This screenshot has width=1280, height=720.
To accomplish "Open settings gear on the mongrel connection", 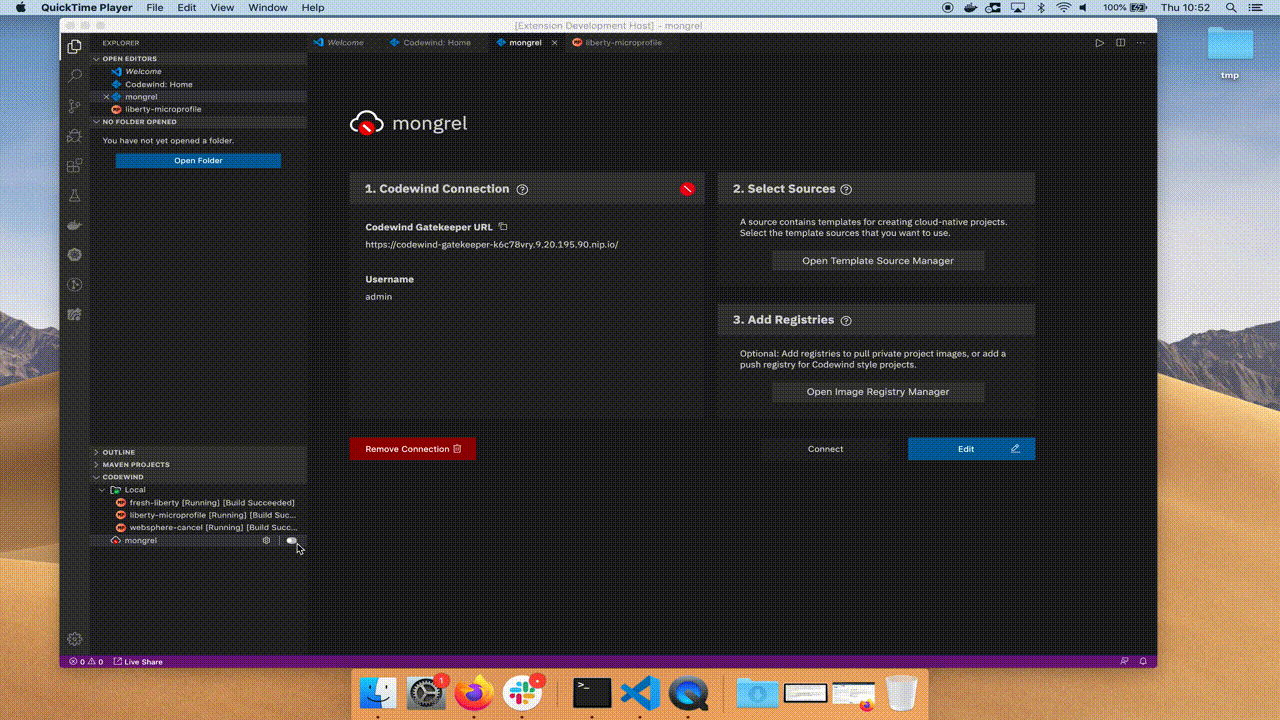I will pos(266,540).
